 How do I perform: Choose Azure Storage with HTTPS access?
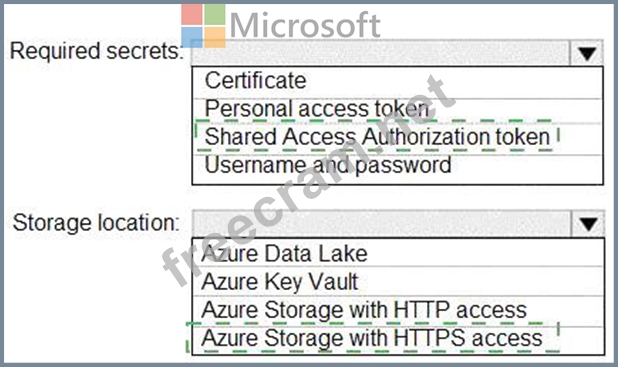[398, 339]
